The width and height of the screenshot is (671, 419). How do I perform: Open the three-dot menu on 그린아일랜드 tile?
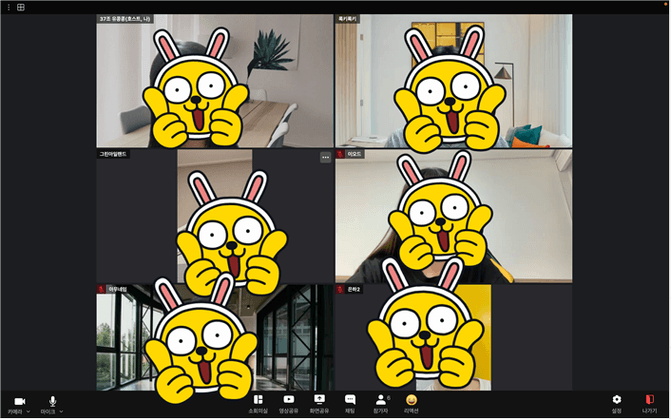326,157
